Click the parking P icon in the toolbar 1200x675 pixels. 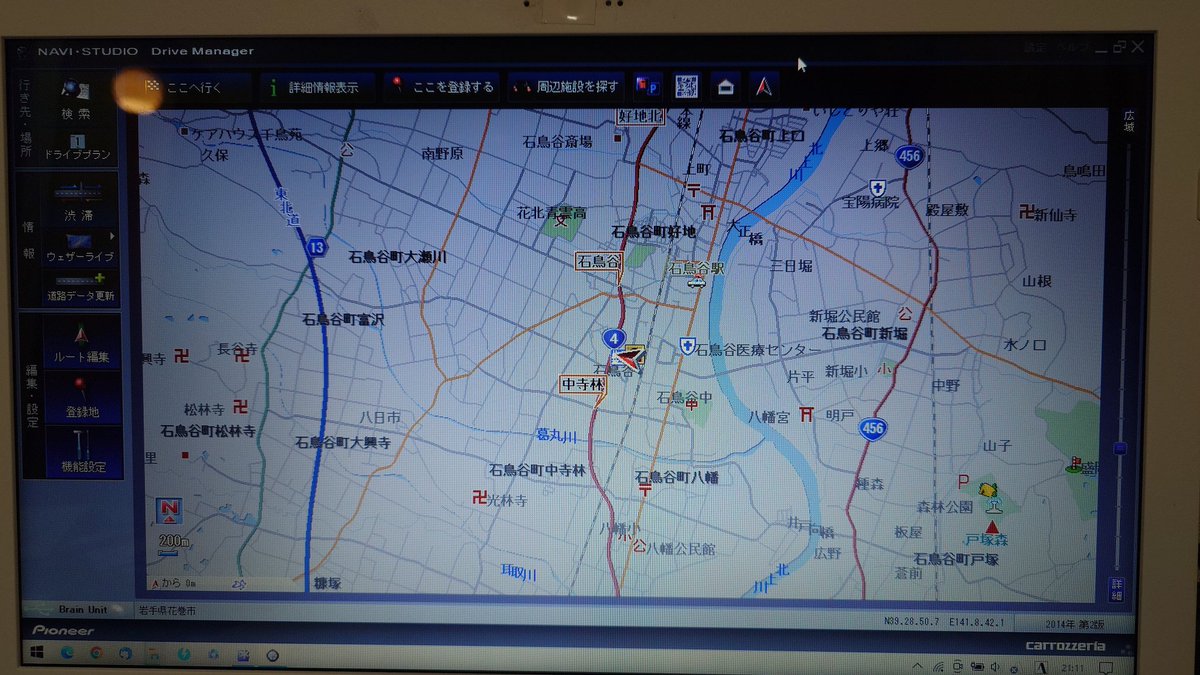[646, 87]
